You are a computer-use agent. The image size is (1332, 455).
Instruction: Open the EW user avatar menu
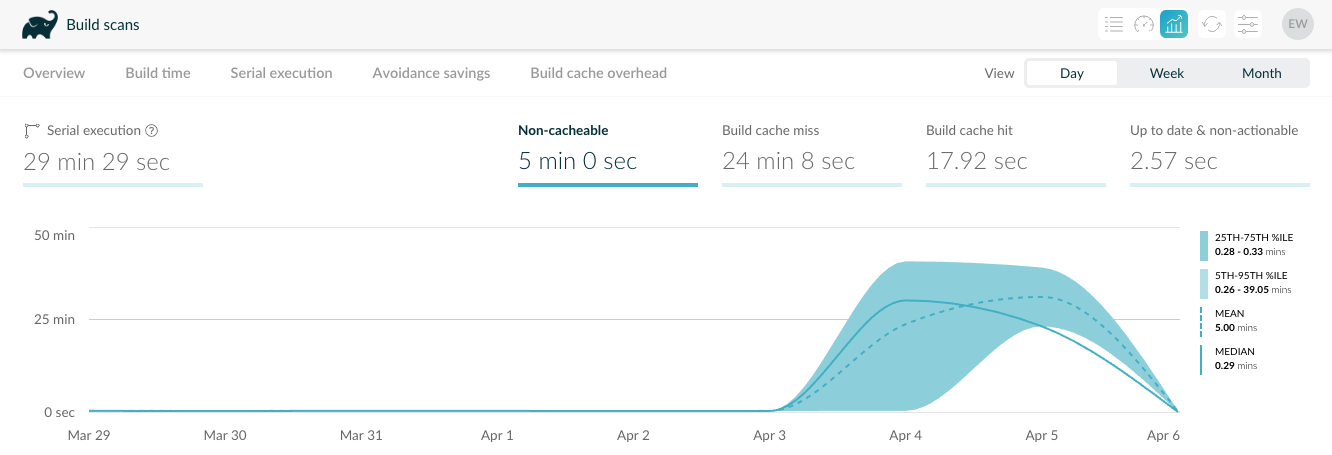[1297, 24]
